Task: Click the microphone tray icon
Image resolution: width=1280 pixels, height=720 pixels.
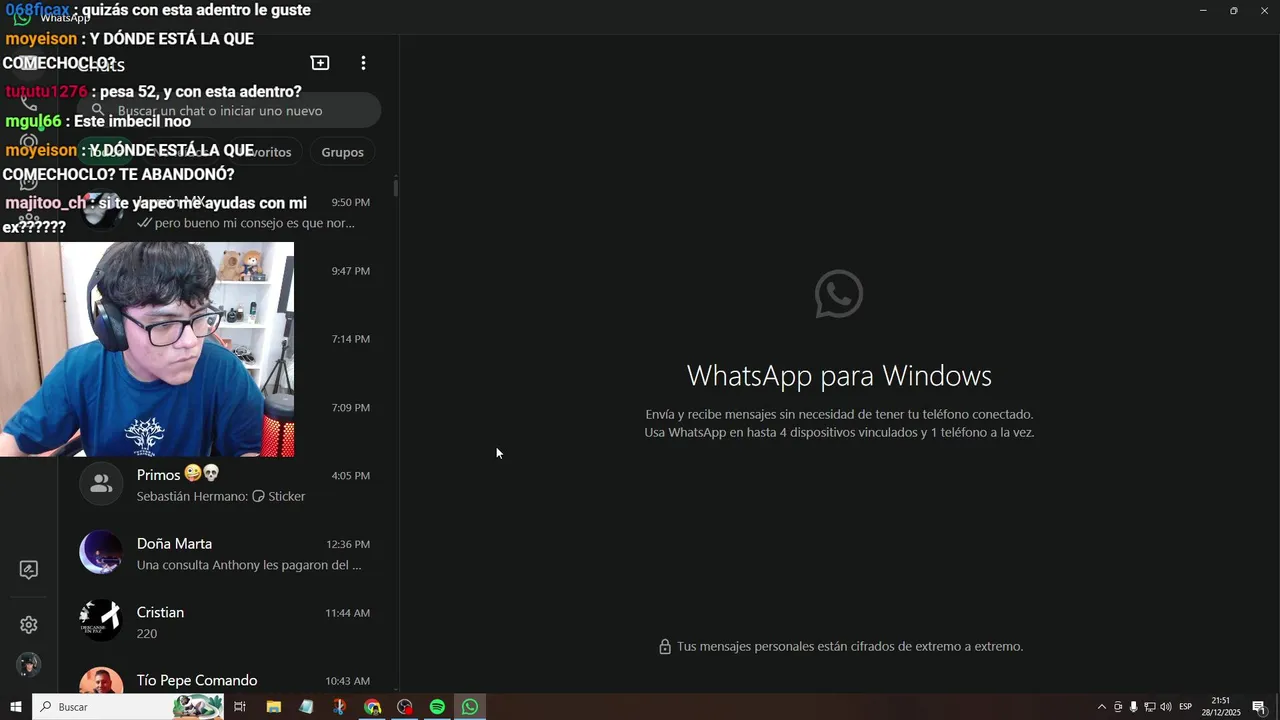Action: tap(1134, 707)
